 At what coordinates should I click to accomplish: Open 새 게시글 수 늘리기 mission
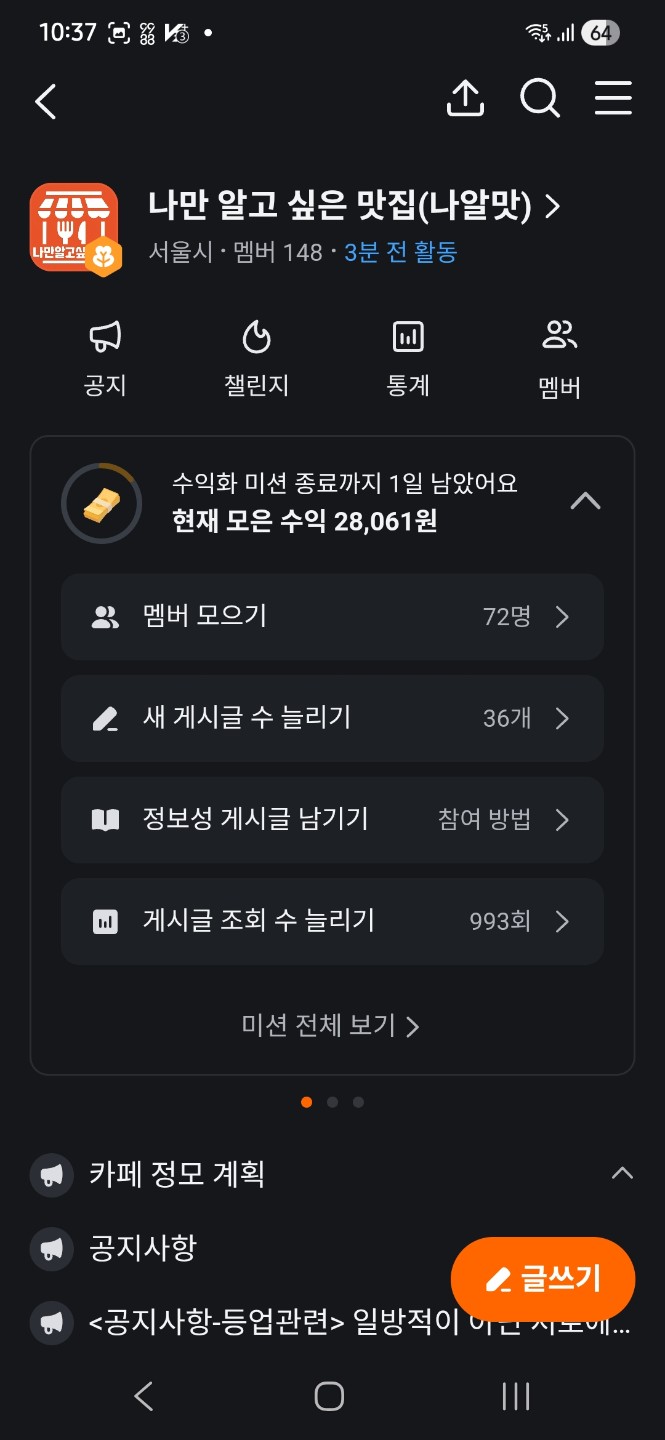[332, 718]
